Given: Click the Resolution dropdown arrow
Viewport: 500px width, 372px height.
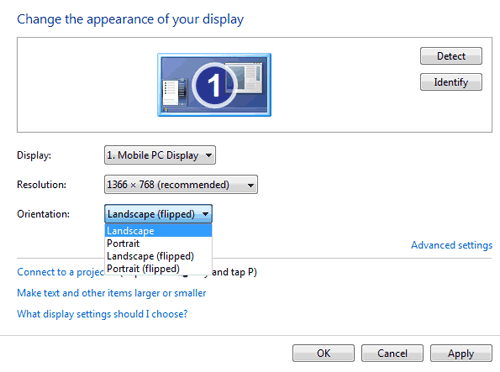Looking at the screenshot, I should [251, 185].
